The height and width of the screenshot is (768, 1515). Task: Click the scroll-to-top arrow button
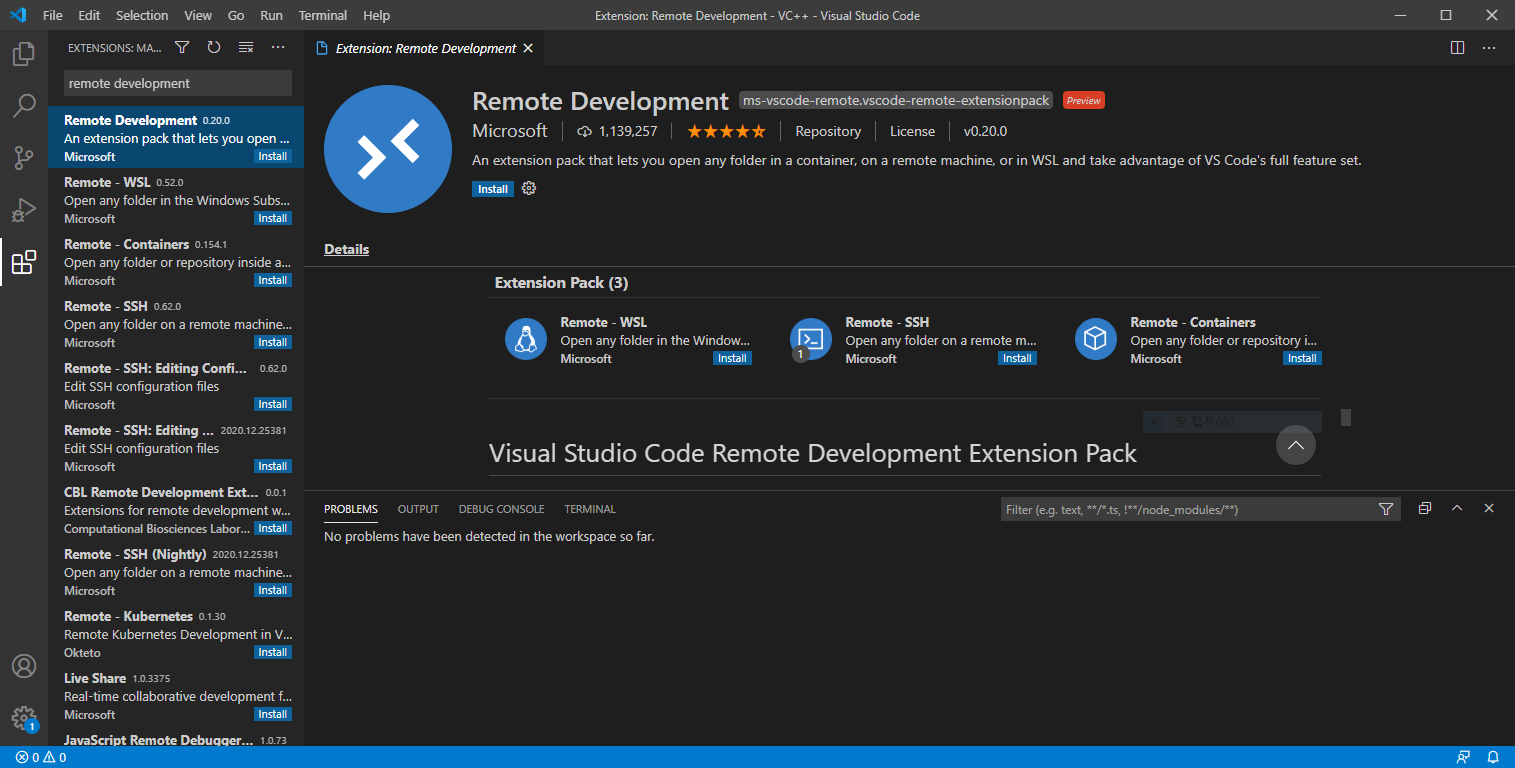coord(1296,445)
